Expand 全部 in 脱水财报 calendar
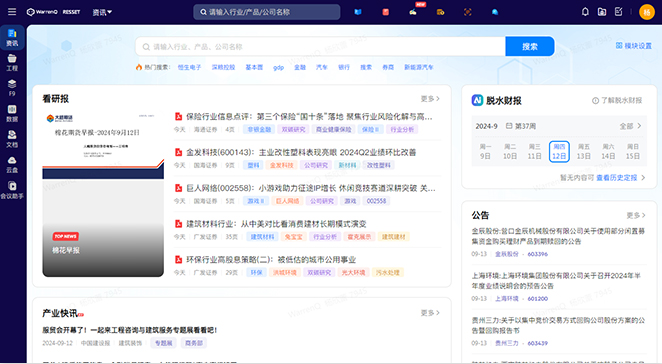The width and height of the screenshot is (662, 364). click(x=630, y=126)
